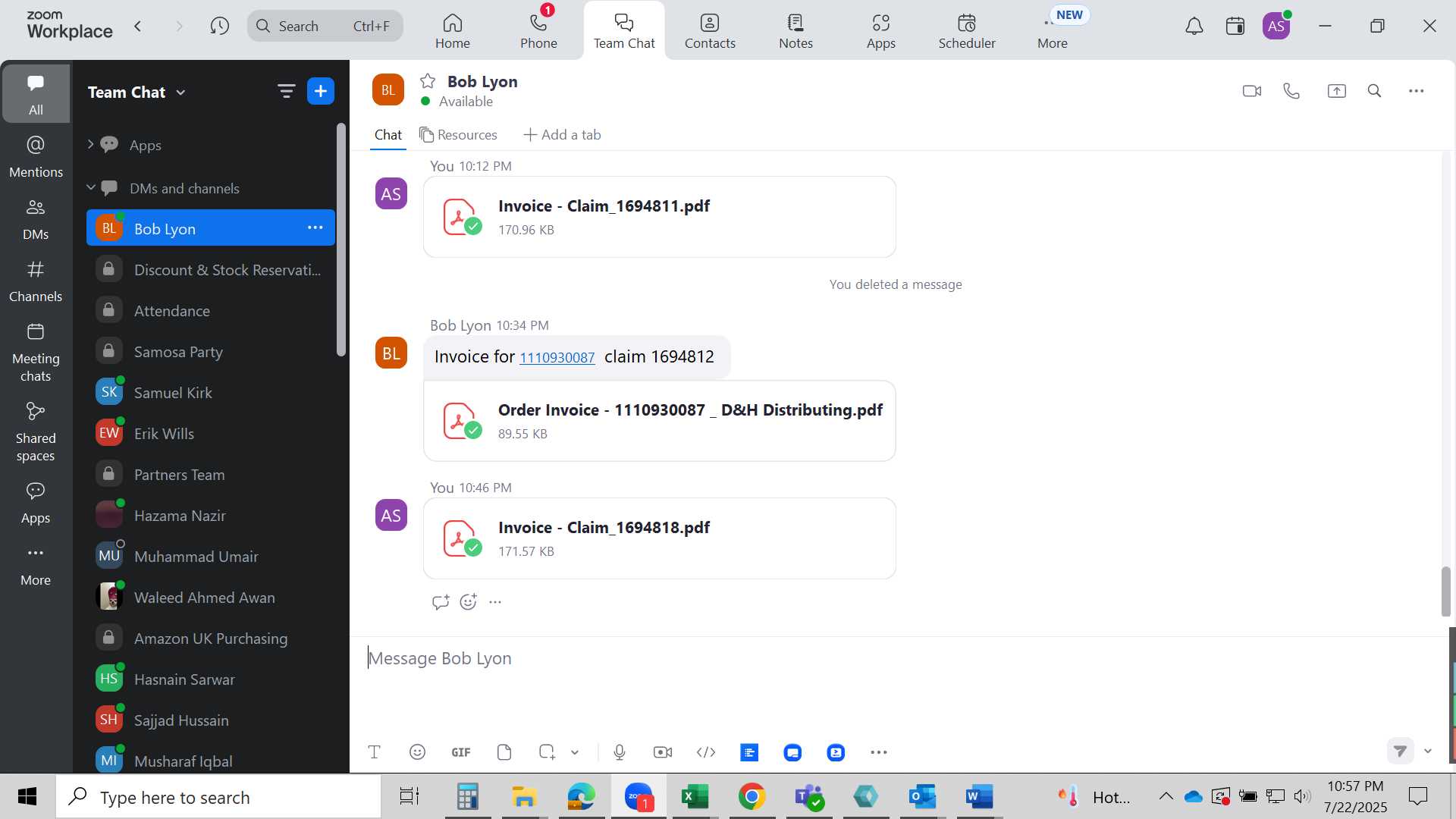Show All chats in left rail
This screenshot has height=819, width=1456.
[36, 93]
